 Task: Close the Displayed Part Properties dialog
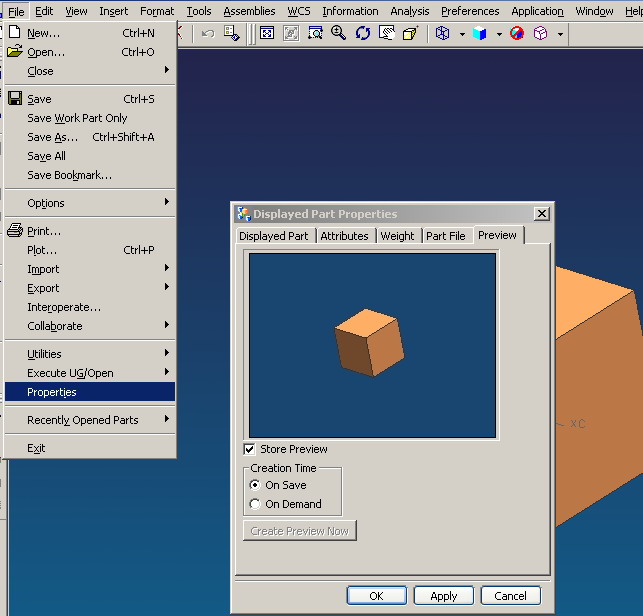tap(542, 214)
